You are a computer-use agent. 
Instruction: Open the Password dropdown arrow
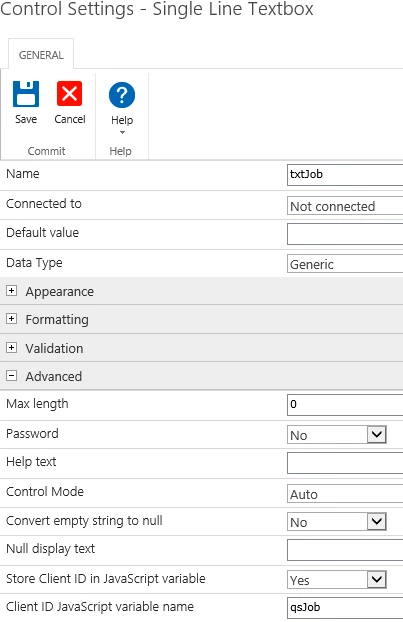click(x=376, y=434)
